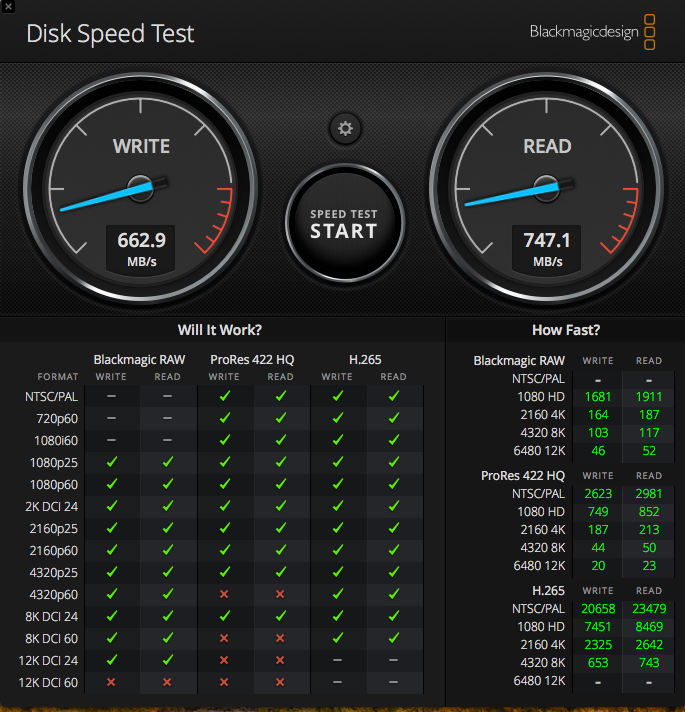The height and width of the screenshot is (712, 685).
Task: Click the checkmark for Blackmagic RAW write 2160p25
Action: [112, 528]
